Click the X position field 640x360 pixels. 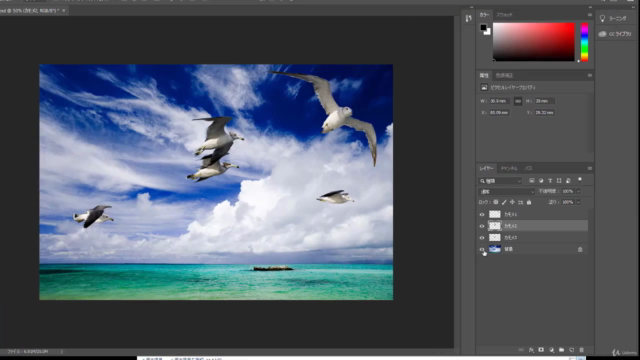(499, 113)
